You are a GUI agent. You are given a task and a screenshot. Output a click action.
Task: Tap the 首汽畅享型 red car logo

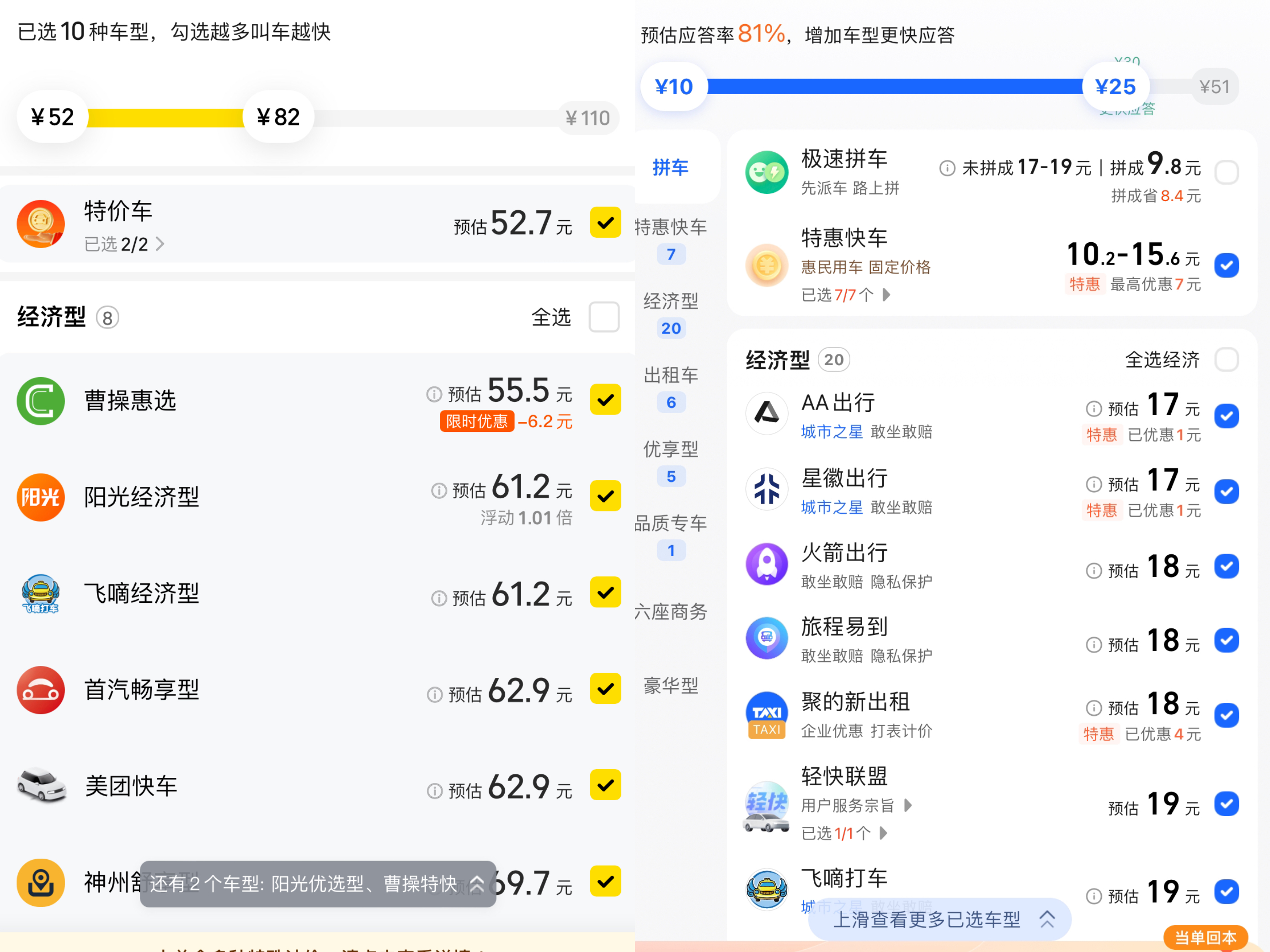pos(40,690)
